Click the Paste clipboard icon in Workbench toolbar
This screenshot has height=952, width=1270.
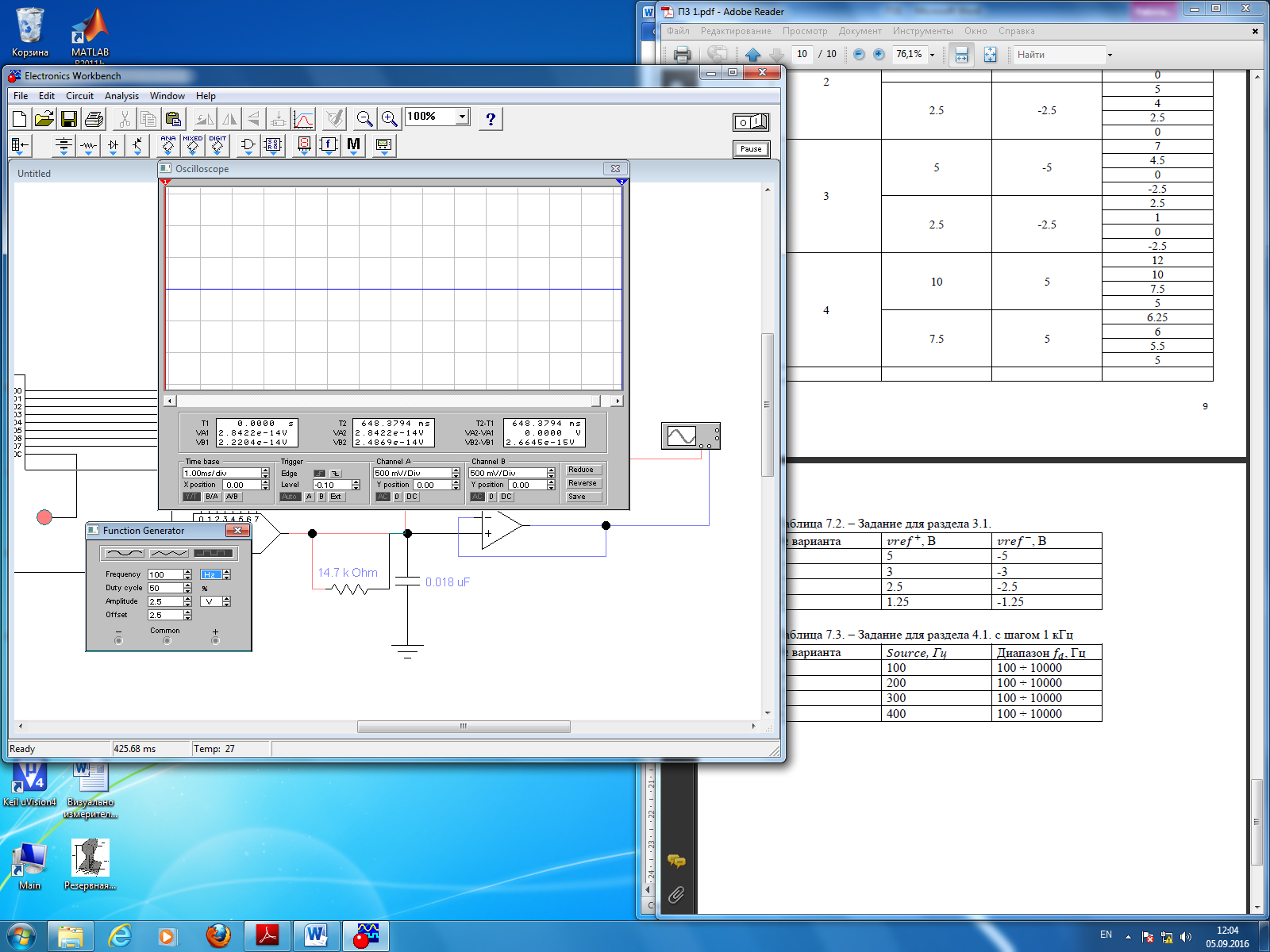[x=173, y=119]
